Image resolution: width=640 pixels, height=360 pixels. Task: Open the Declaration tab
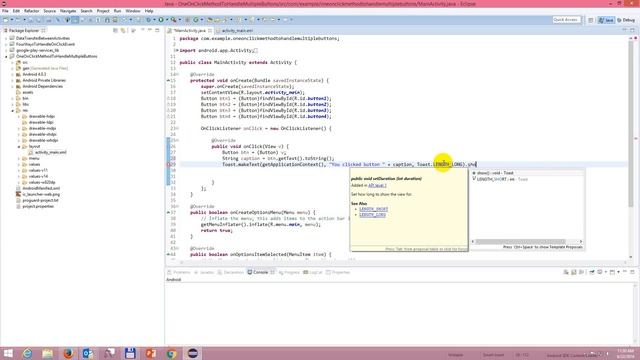[231, 272]
